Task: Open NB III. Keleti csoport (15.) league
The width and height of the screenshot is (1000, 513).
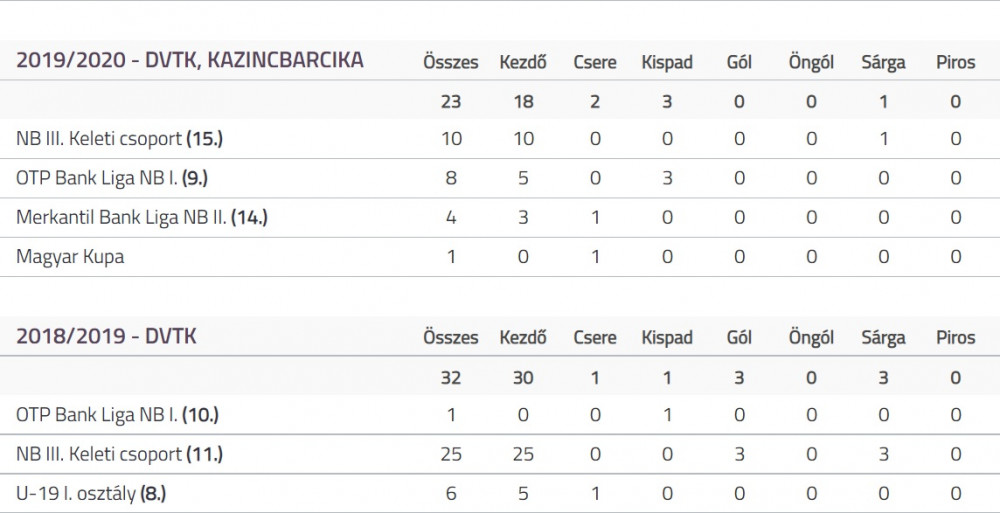Action: 119,139
